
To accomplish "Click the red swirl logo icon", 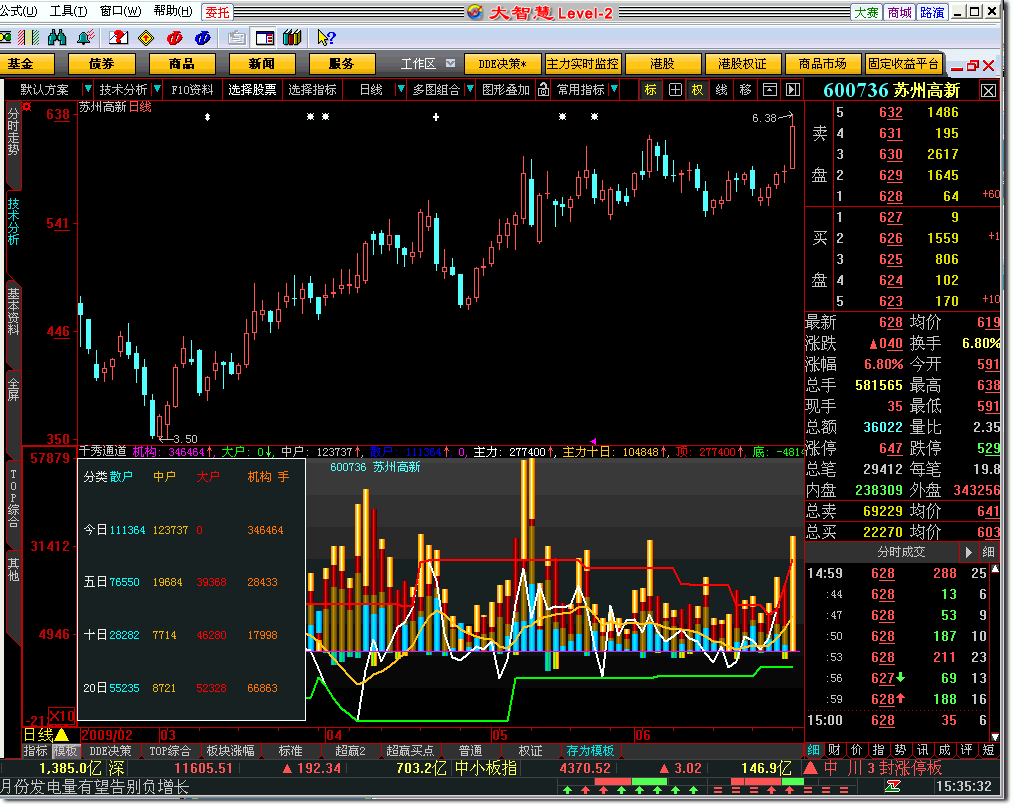I will [175, 38].
